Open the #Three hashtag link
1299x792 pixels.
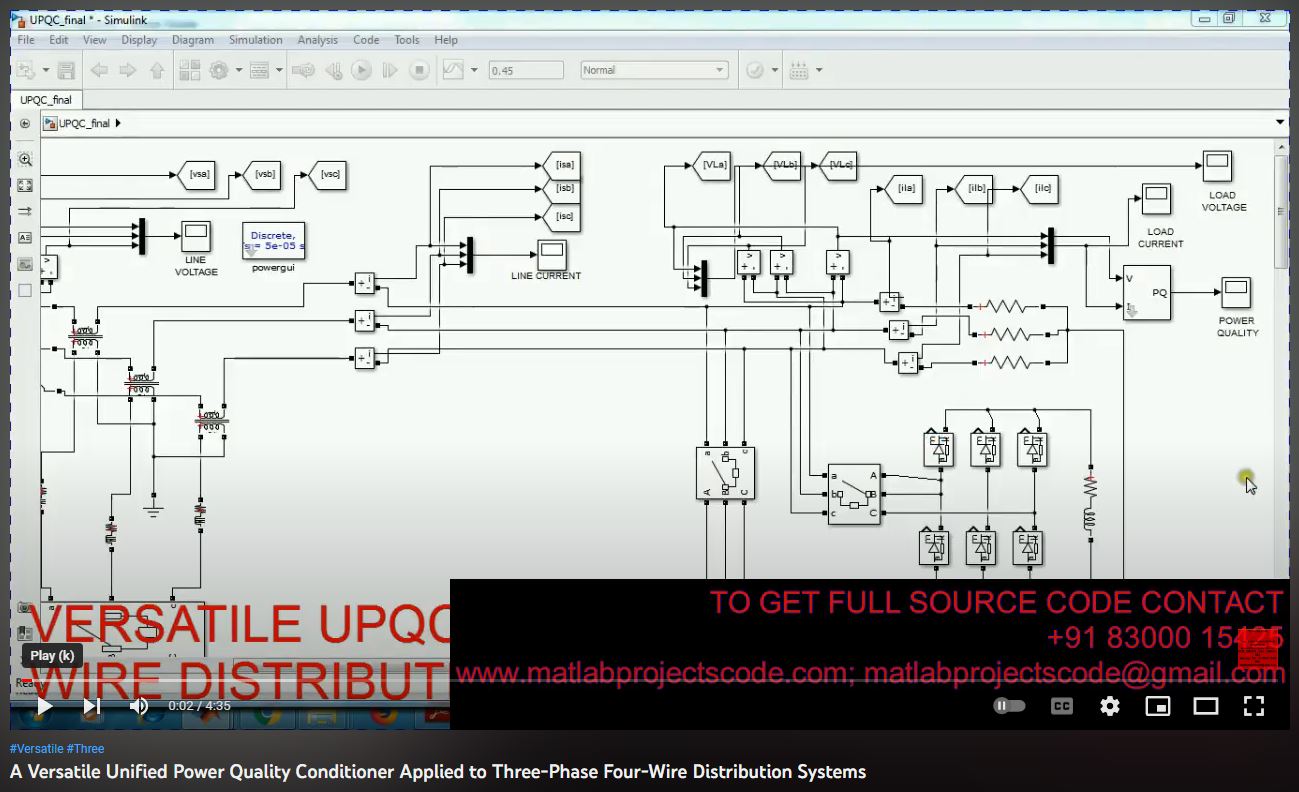coord(86,749)
